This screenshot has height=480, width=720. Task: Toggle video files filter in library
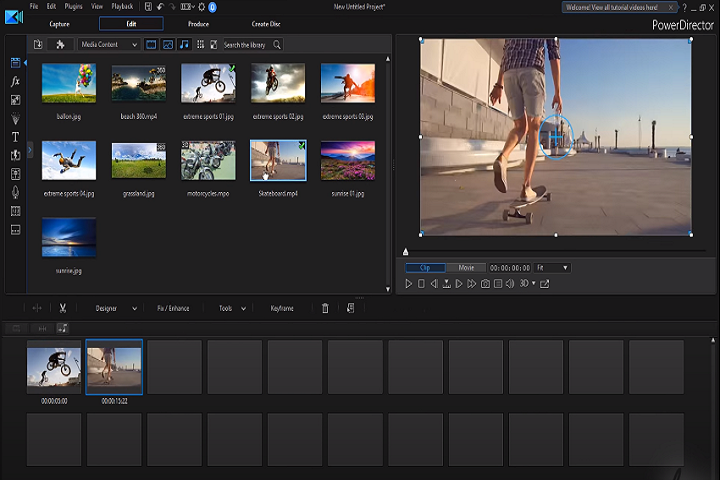[151, 45]
